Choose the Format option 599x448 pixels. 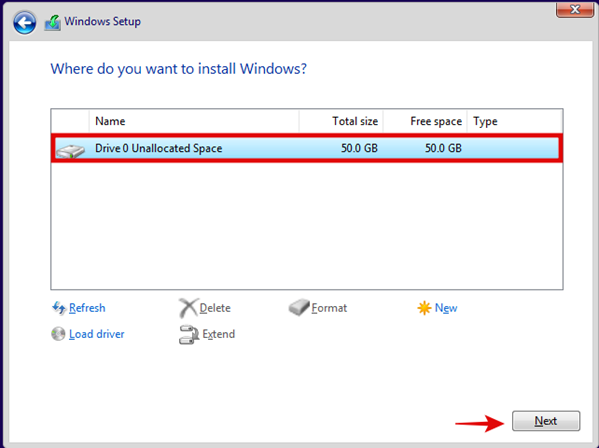tap(329, 308)
